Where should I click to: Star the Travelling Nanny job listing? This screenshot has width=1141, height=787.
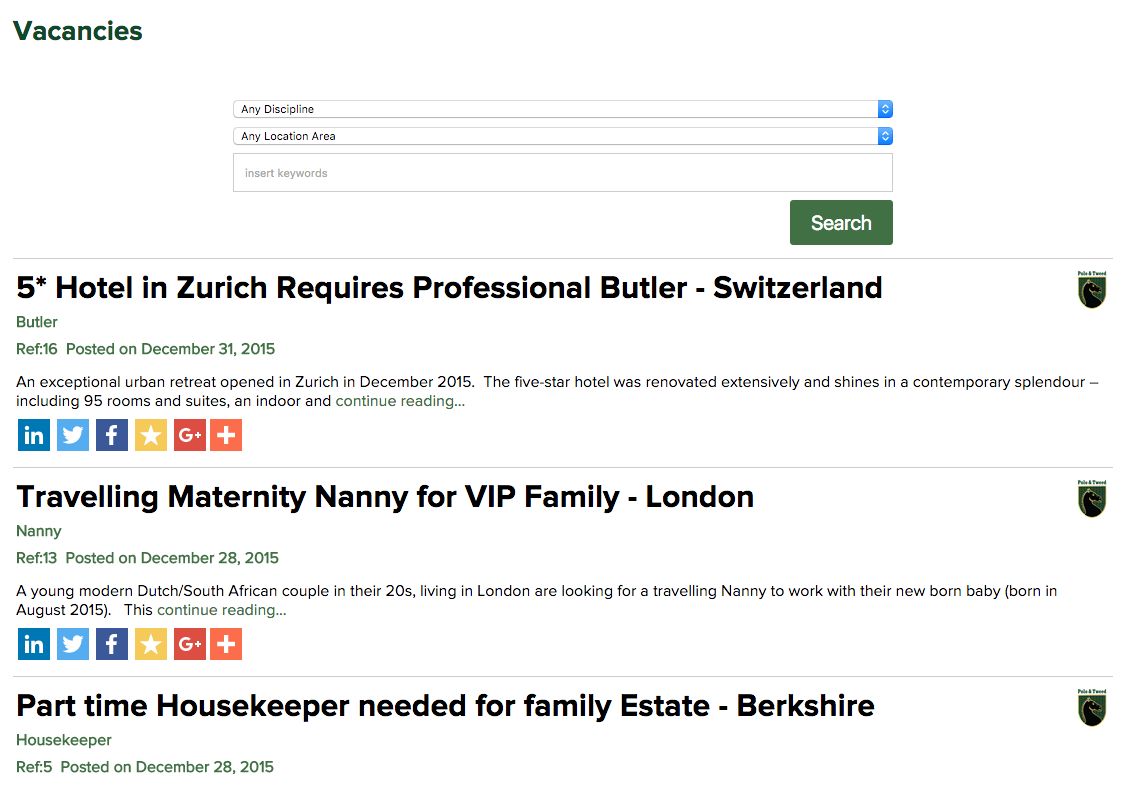150,643
